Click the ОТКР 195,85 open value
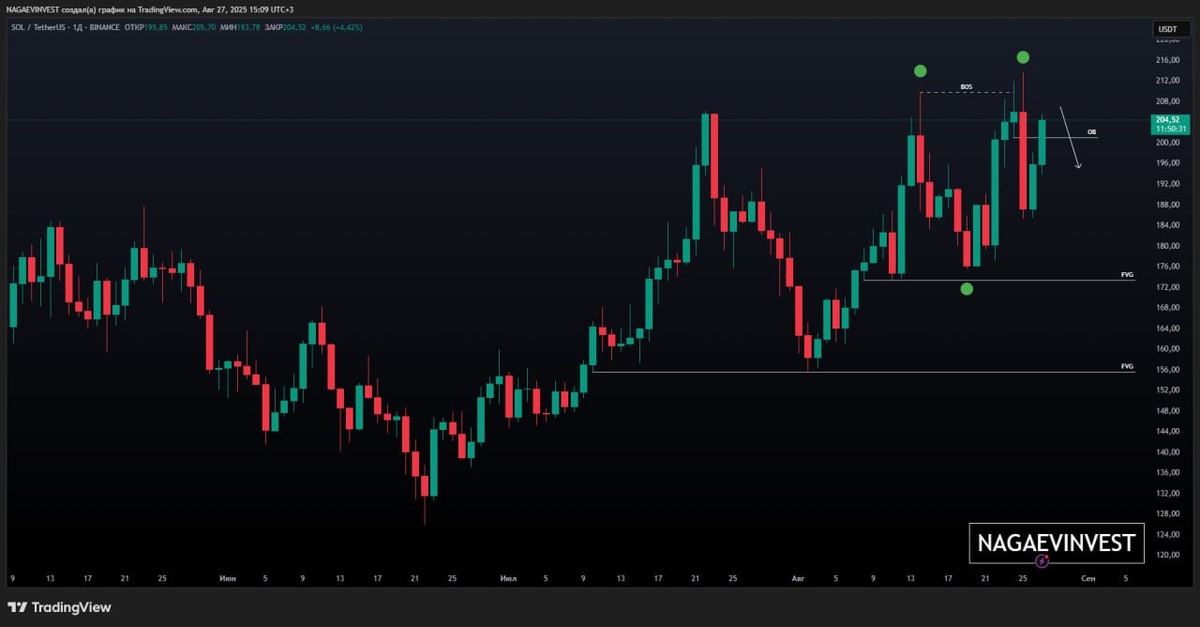The image size is (1200, 627). coord(146,27)
